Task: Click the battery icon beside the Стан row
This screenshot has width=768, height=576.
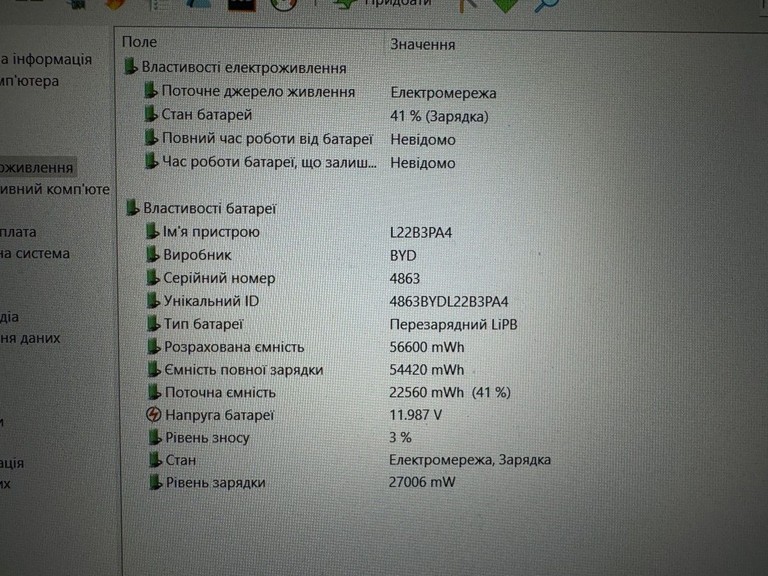Action: click(155, 459)
